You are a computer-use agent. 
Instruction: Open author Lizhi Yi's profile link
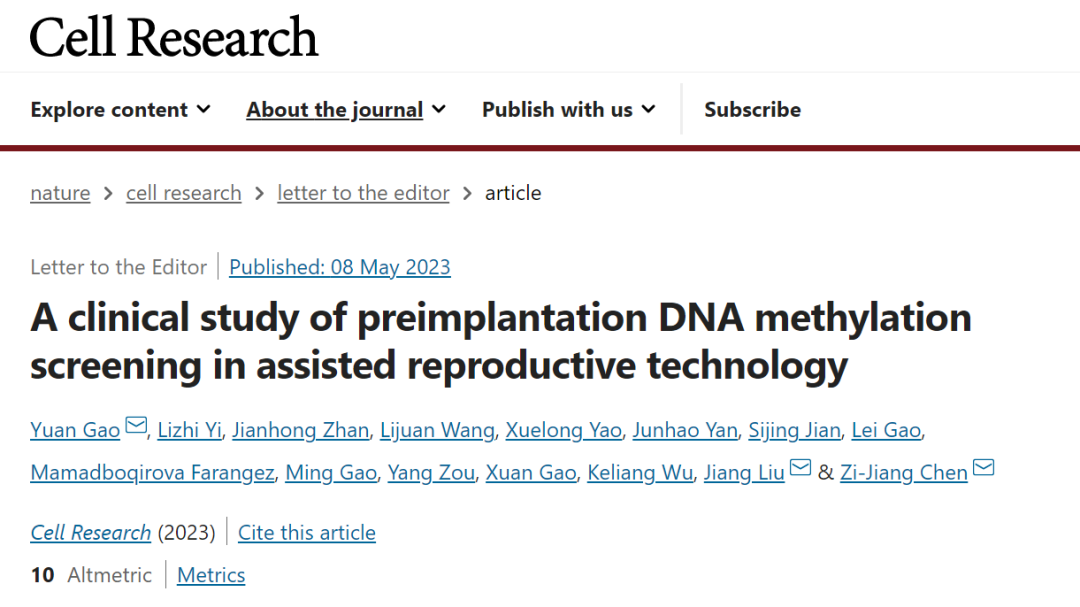point(189,430)
